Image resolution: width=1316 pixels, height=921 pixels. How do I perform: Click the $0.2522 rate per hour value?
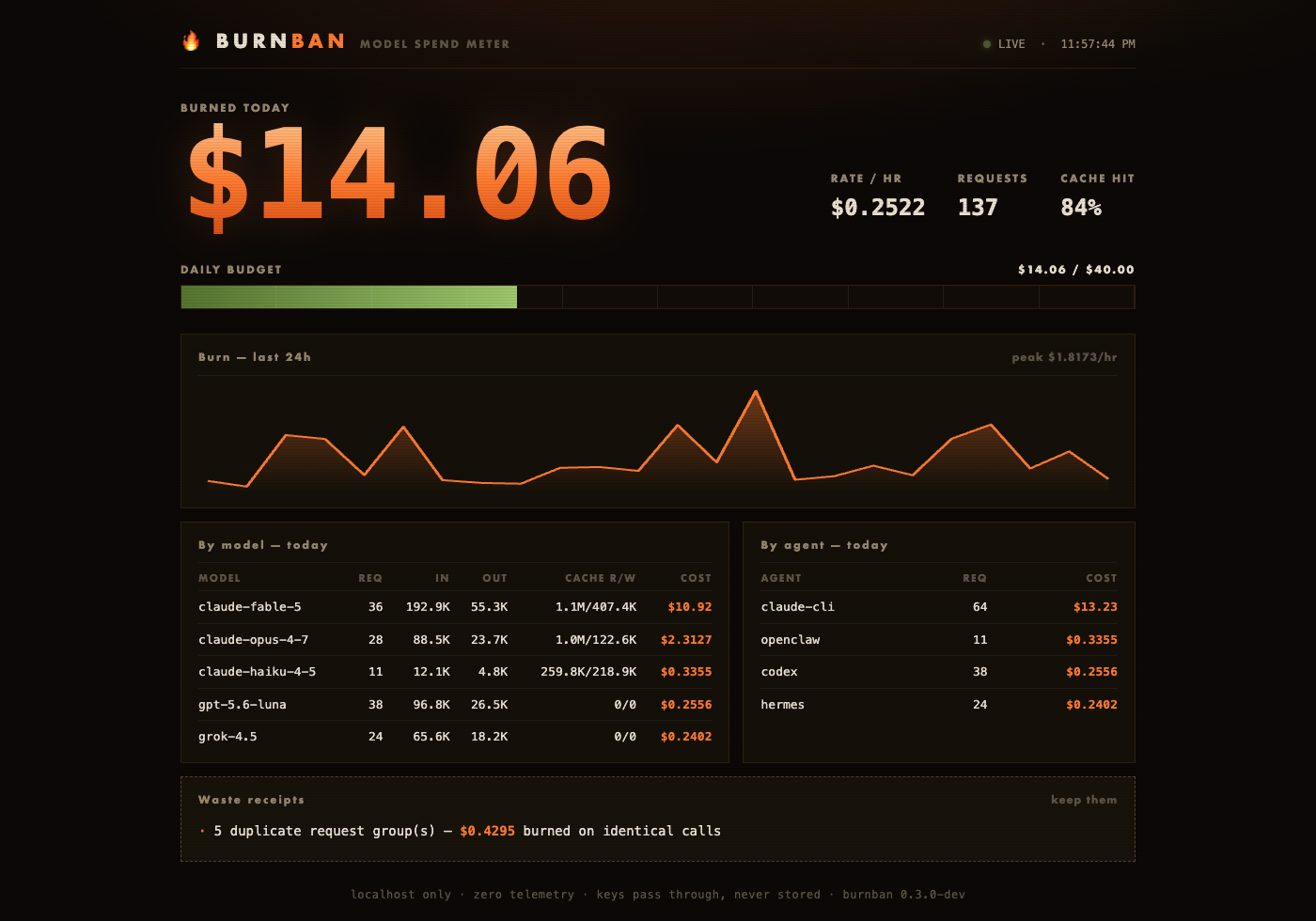878,207
